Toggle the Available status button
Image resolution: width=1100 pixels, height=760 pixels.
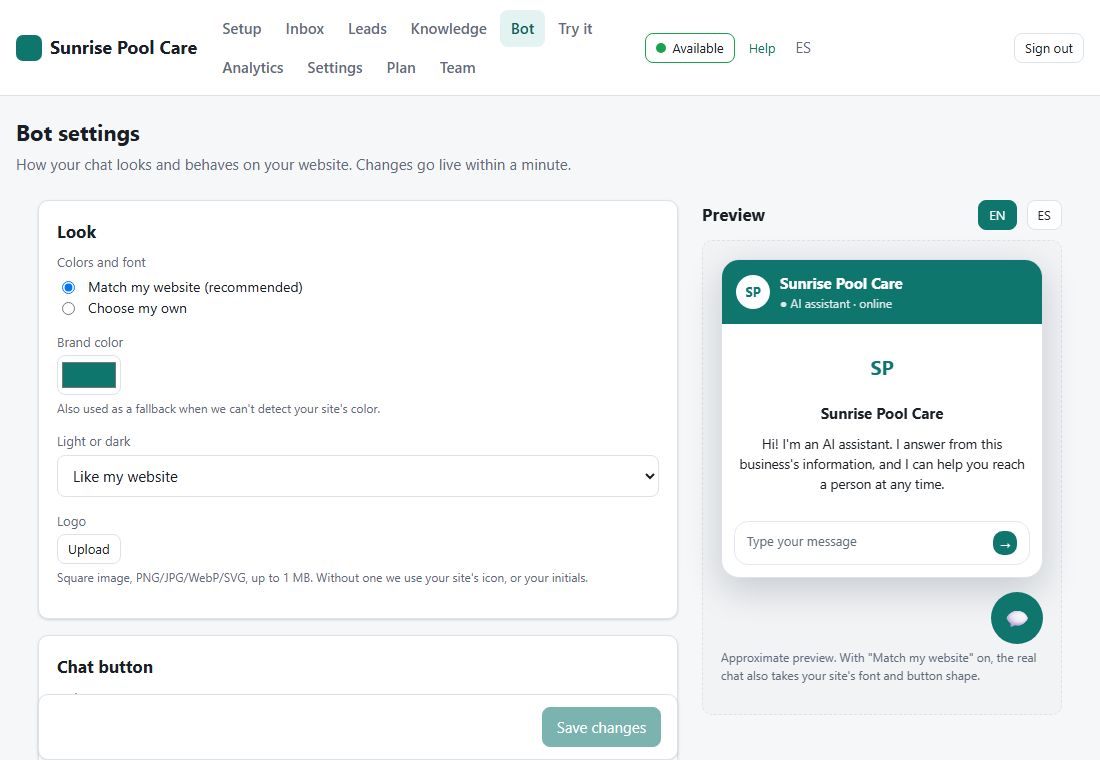click(x=690, y=48)
